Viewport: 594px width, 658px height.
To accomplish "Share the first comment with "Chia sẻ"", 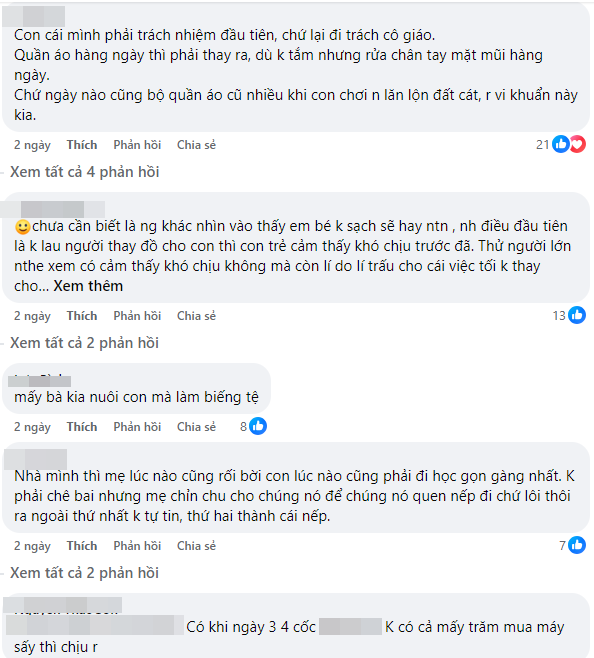I will pyautogui.click(x=196, y=145).
